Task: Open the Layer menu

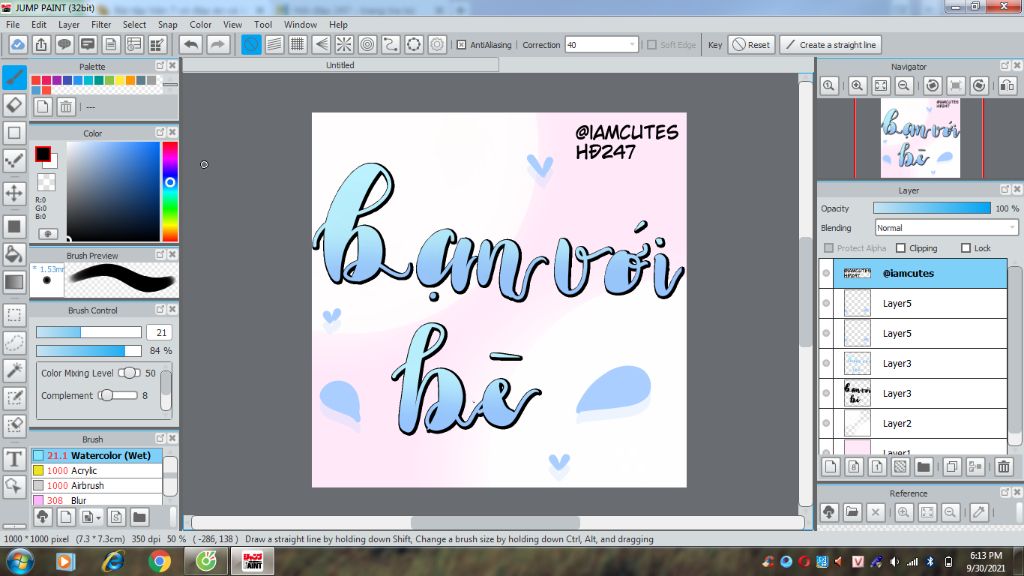Action: click(x=69, y=24)
